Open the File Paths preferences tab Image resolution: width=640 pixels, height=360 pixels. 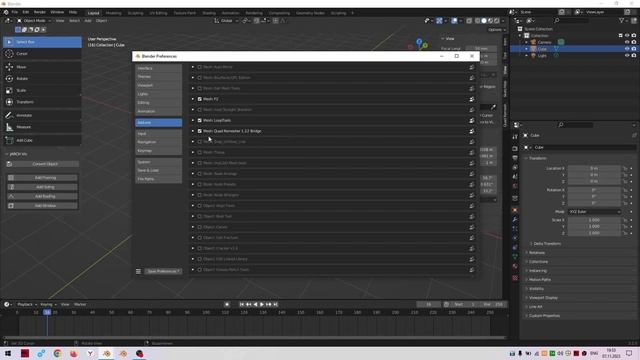coord(159,179)
